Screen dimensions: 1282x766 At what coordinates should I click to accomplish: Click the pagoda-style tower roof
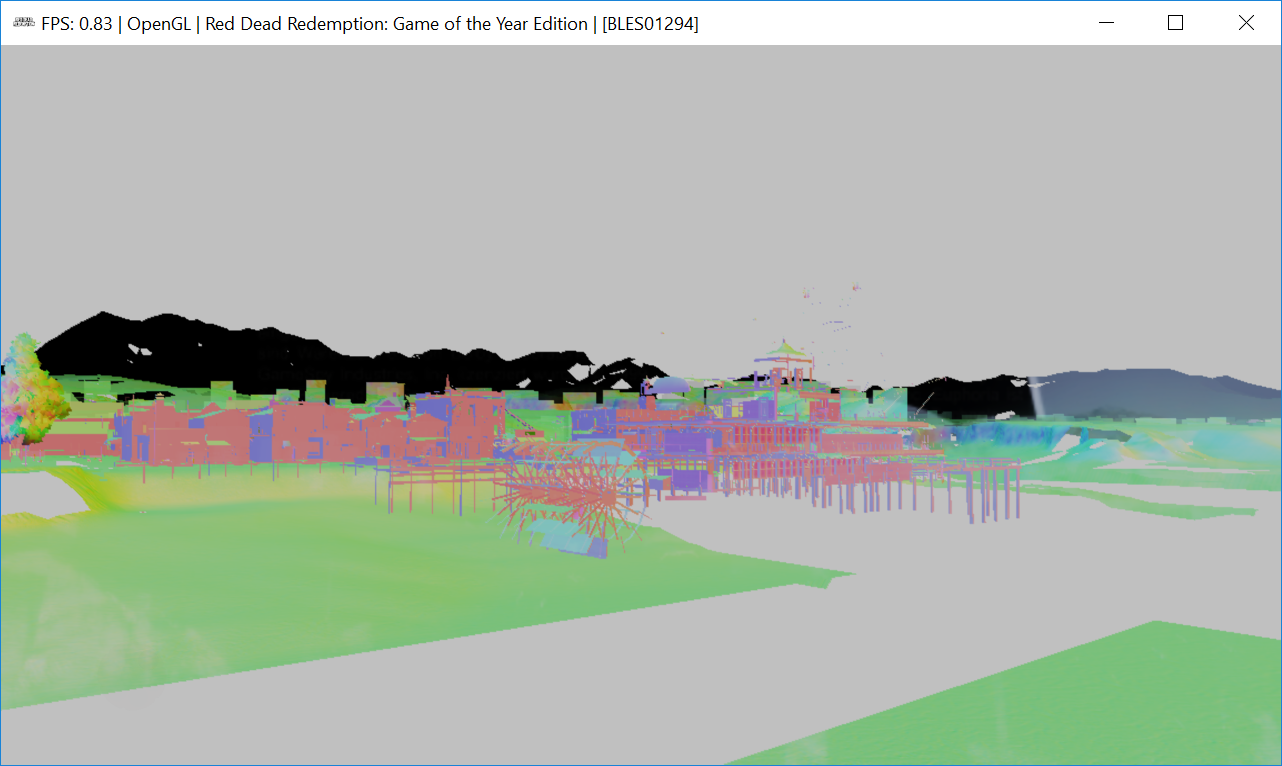click(x=783, y=352)
